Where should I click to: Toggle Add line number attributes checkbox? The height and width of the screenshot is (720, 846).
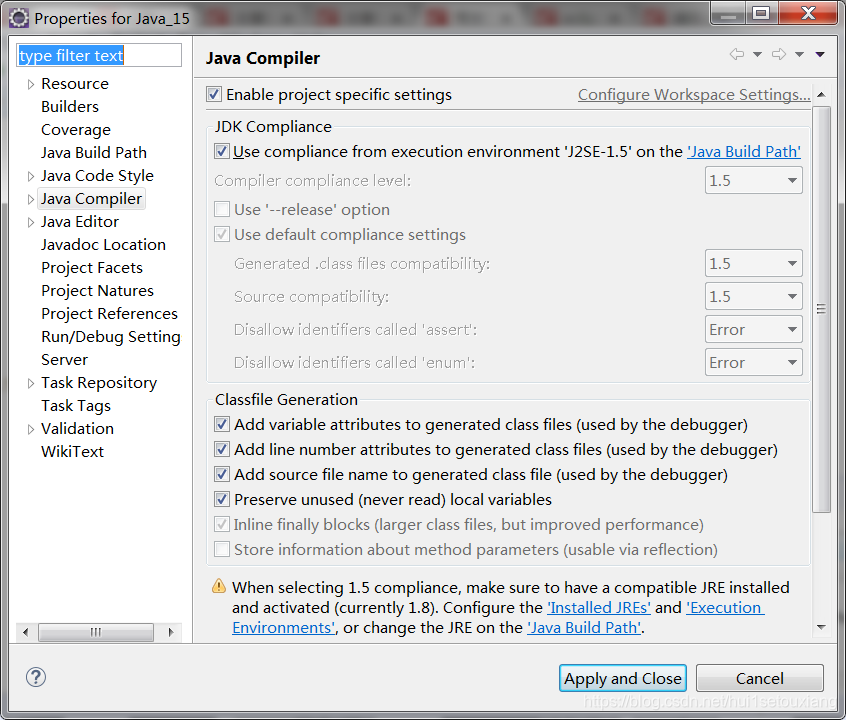coord(222,449)
